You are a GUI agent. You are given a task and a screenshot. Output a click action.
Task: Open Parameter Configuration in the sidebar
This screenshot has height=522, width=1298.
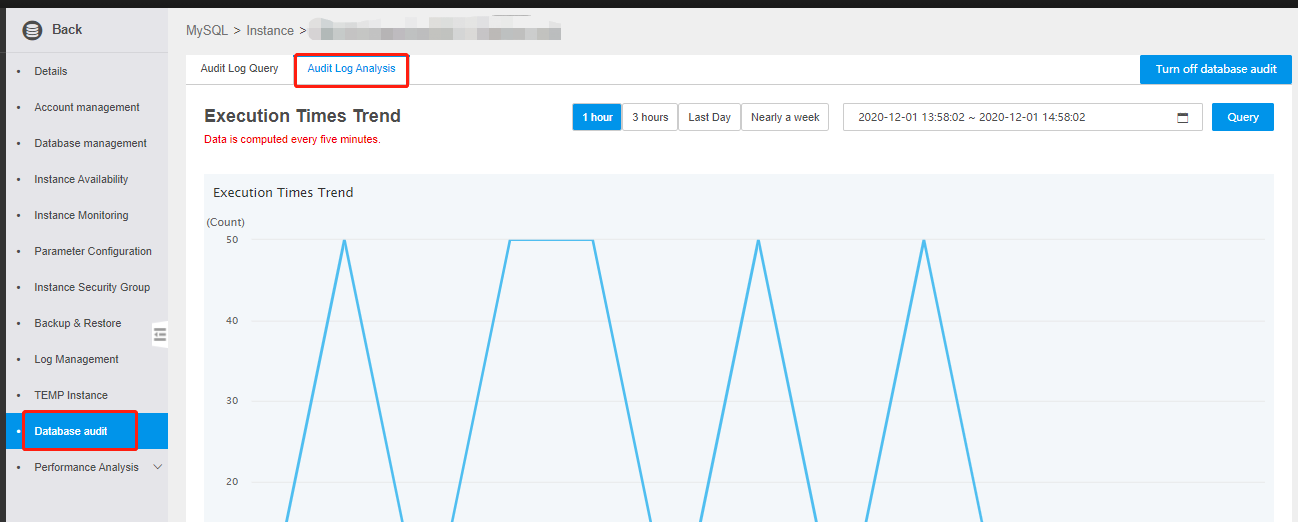93,251
